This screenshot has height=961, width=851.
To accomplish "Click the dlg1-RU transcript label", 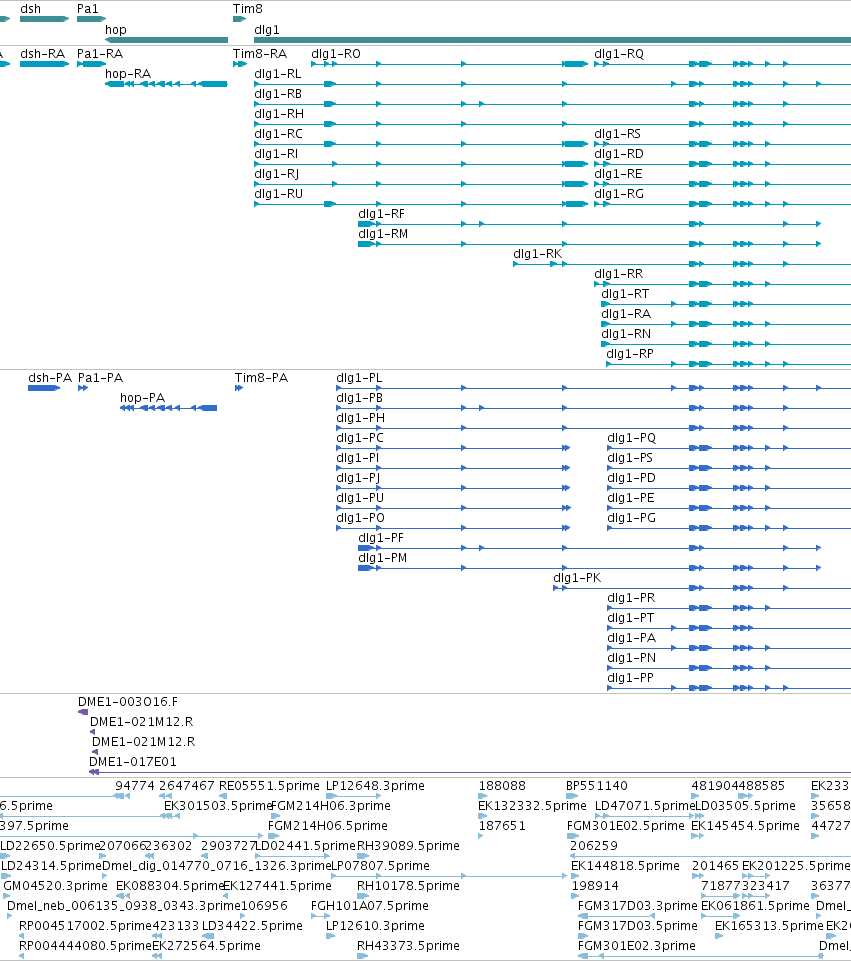I will tap(279, 194).
